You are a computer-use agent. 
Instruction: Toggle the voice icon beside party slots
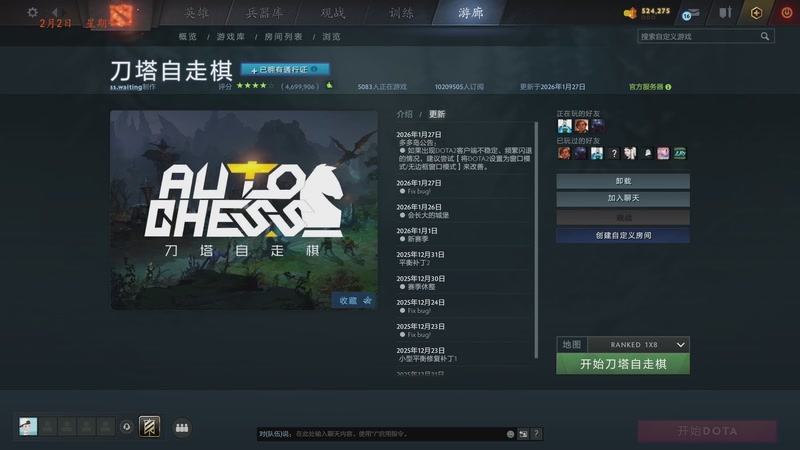(127, 427)
